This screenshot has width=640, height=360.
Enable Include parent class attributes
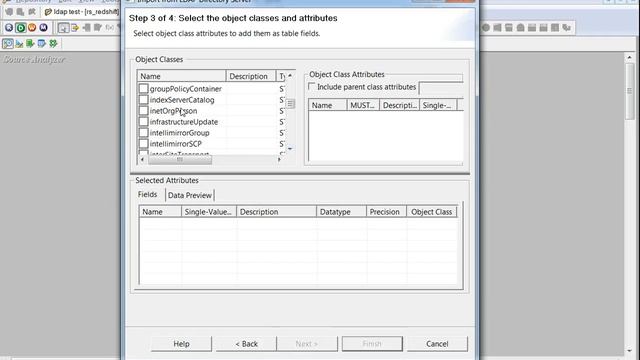point(312,87)
